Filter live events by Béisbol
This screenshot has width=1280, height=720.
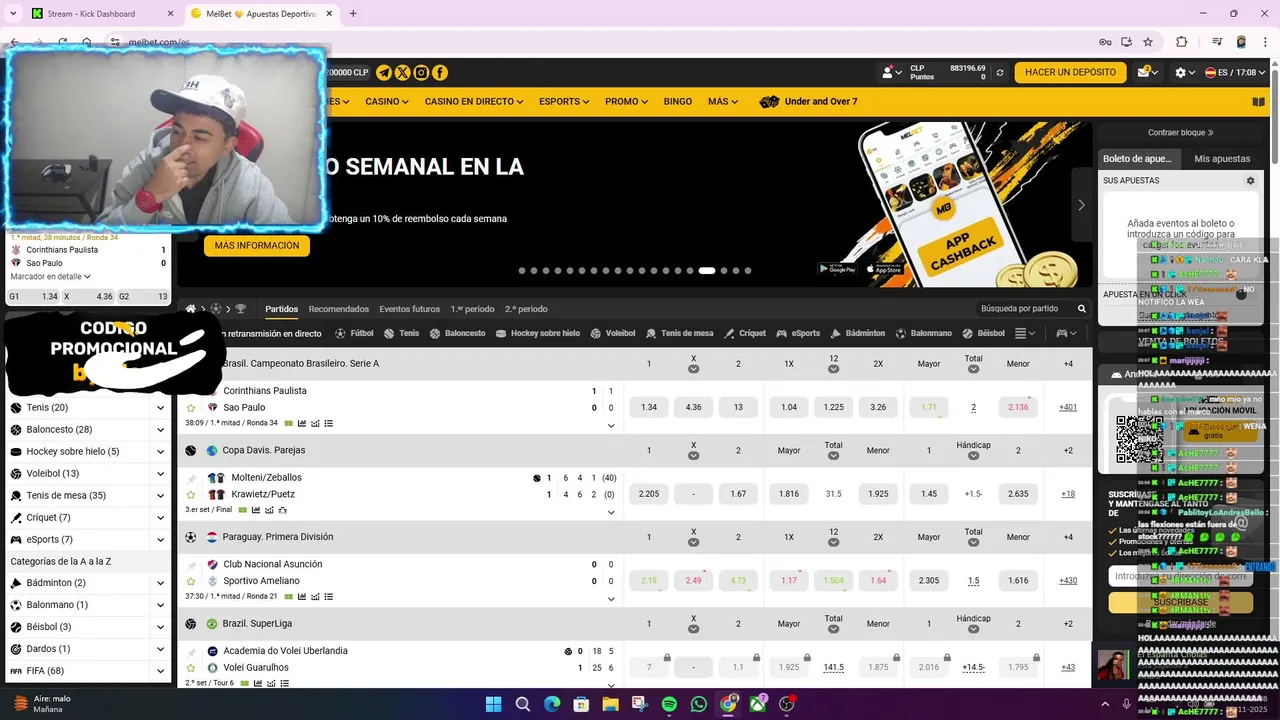[983, 333]
